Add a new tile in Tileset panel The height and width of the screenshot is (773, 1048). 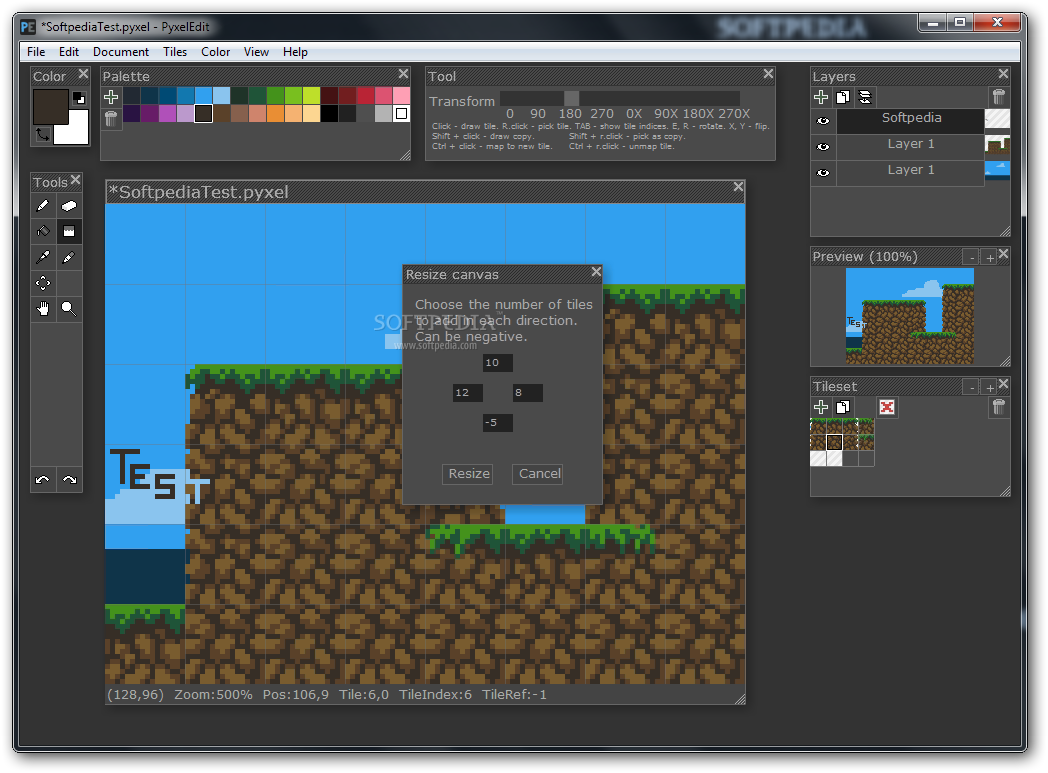point(821,407)
